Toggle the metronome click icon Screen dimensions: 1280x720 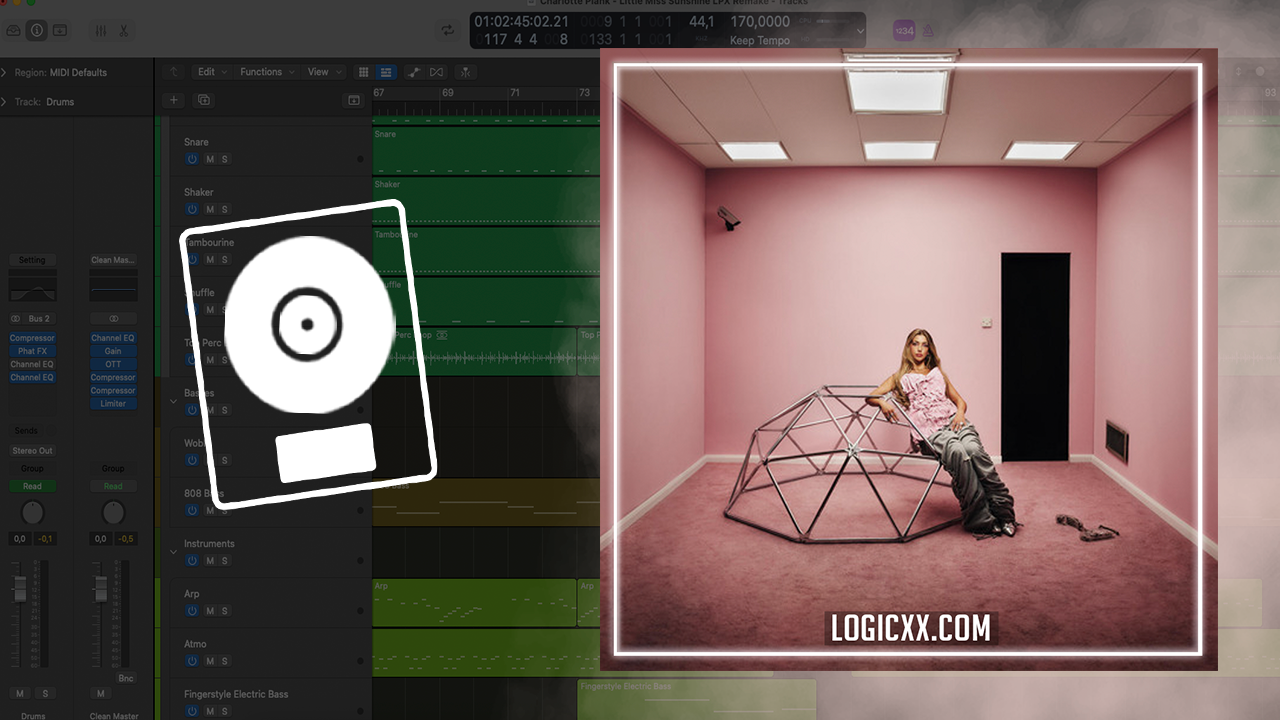coord(928,31)
